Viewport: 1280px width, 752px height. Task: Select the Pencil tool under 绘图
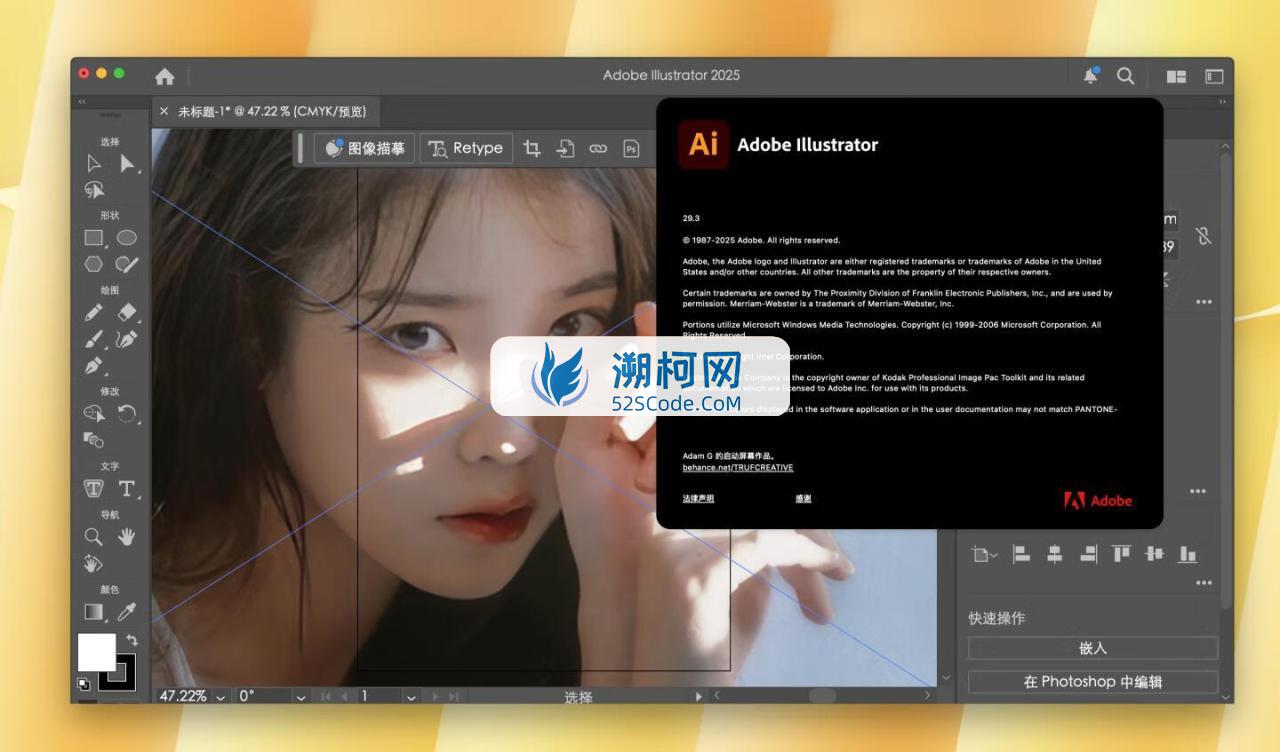[x=94, y=313]
